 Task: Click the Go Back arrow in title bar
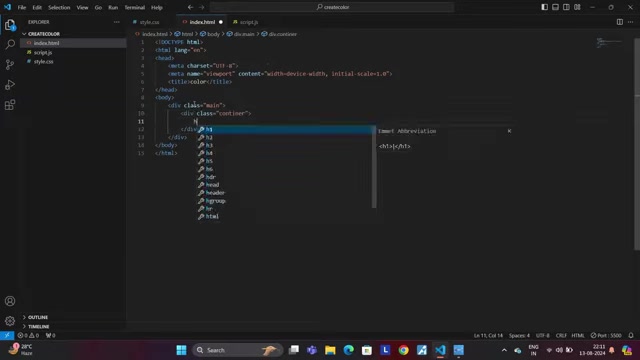(x=191, y=7)
